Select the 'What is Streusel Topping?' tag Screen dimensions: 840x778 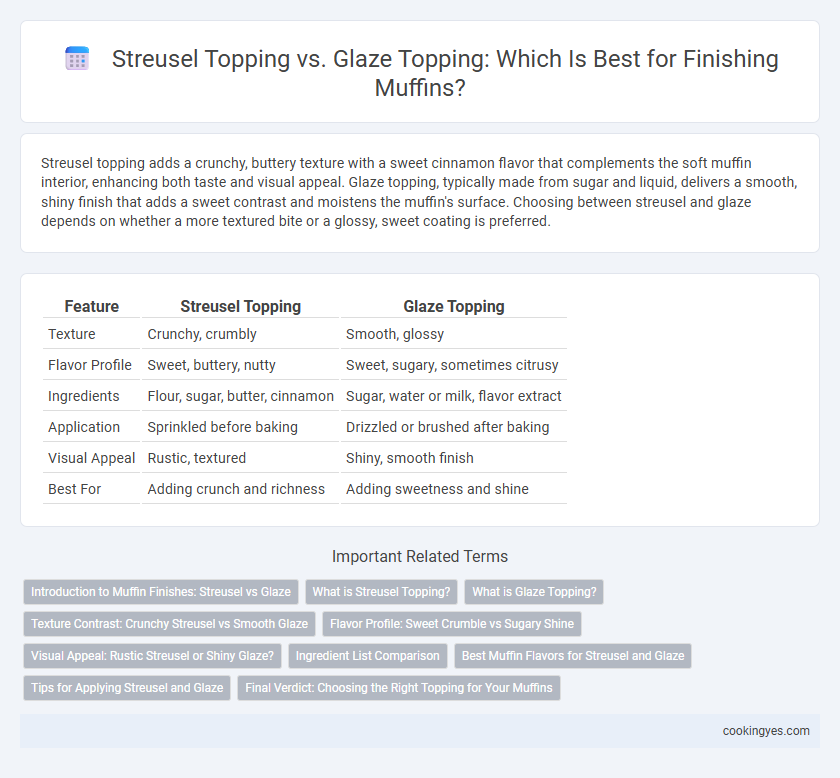[x=381, y=592]
